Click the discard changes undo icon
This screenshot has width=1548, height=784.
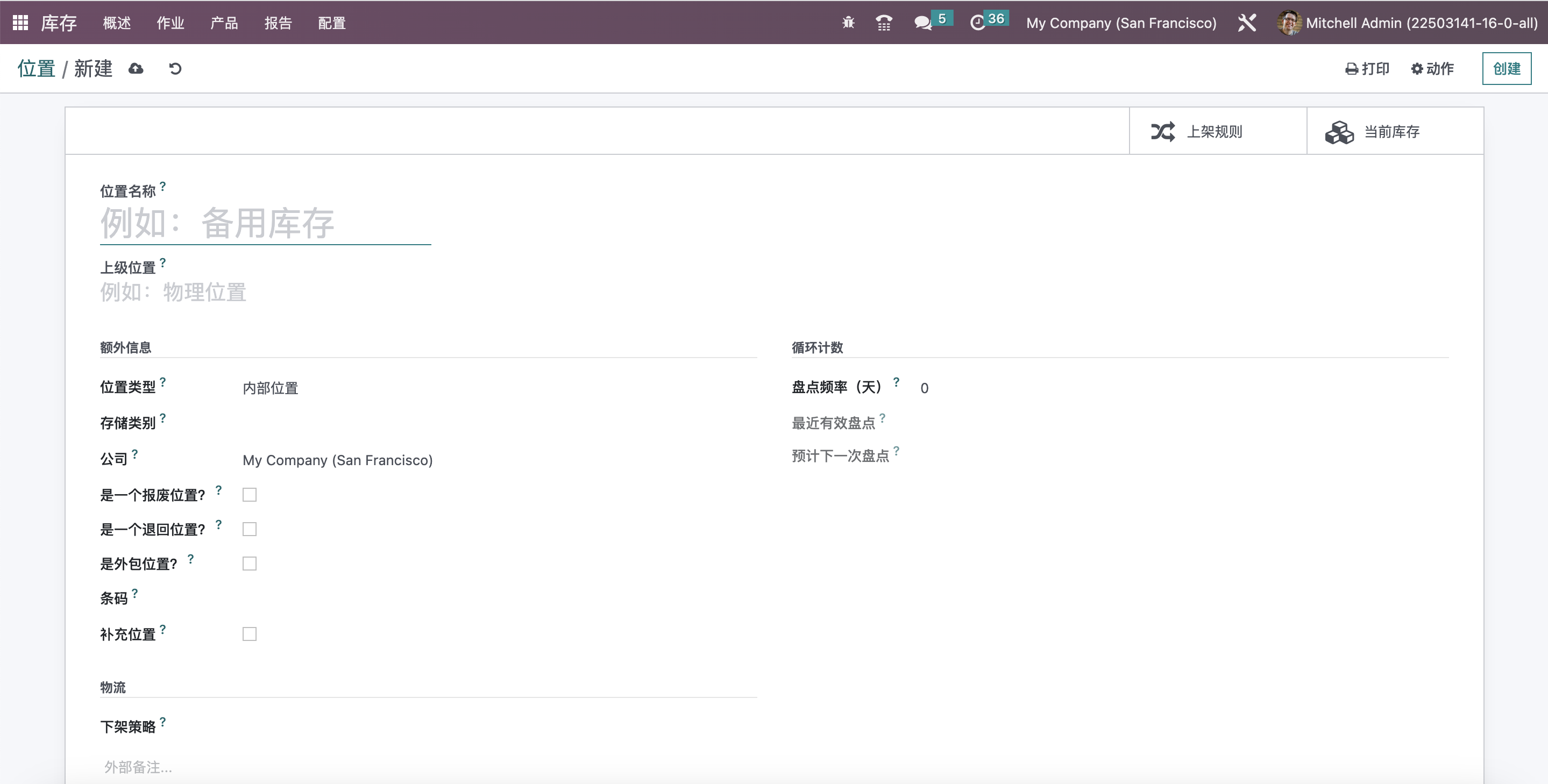coord(175,68)
